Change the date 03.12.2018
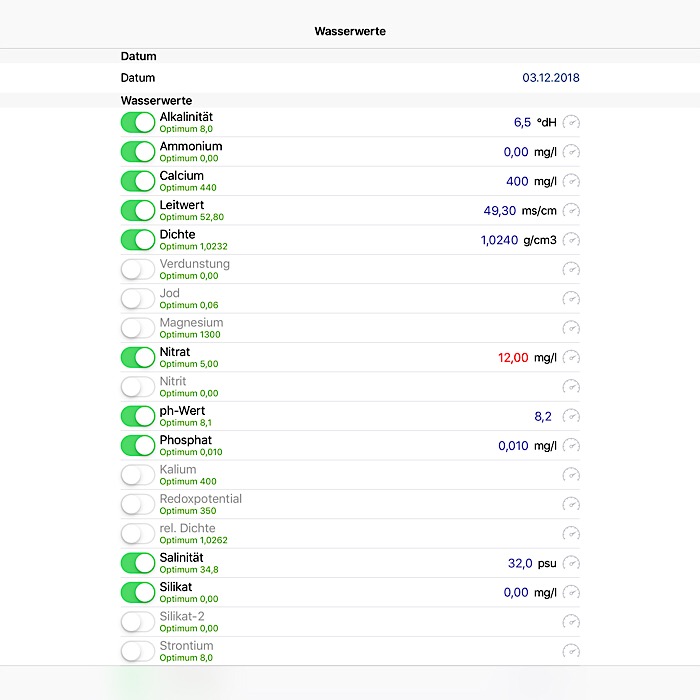Viewport: 700px width, 700px height. (x=550, y=78)
